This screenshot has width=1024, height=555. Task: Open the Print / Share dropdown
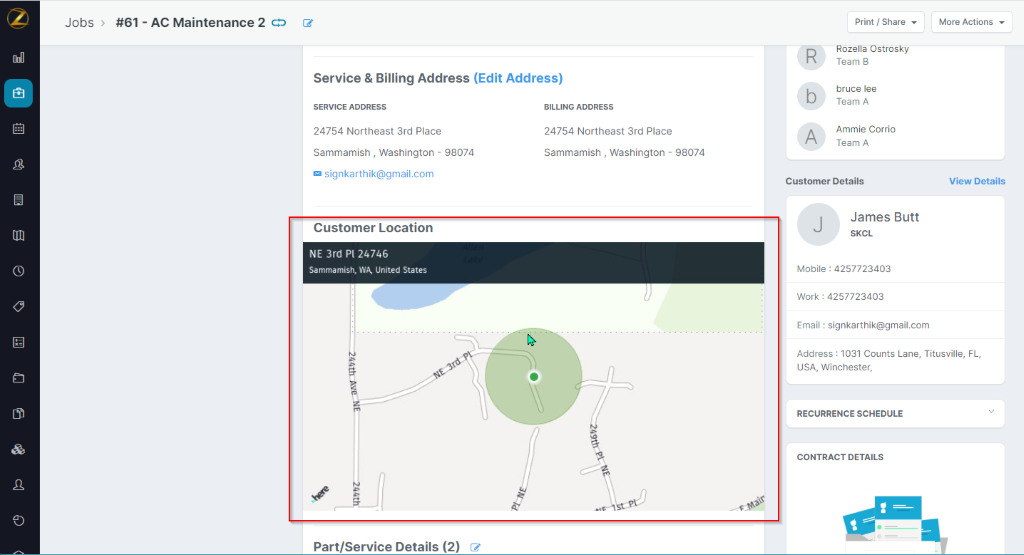click(x=885, y=22)
